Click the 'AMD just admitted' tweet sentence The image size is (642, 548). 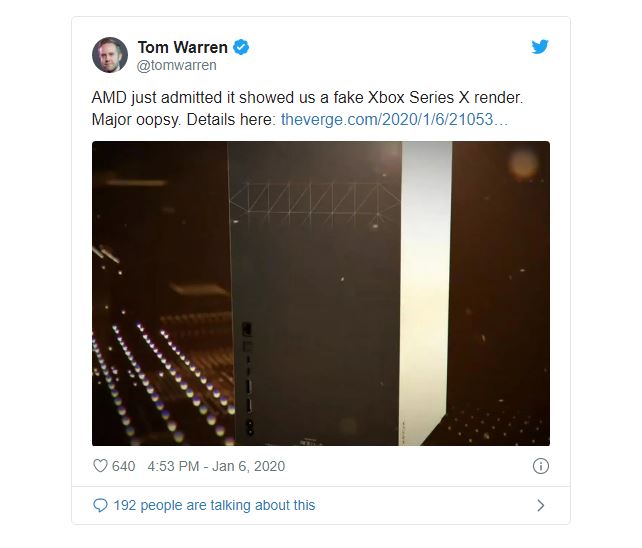[307, 97]
